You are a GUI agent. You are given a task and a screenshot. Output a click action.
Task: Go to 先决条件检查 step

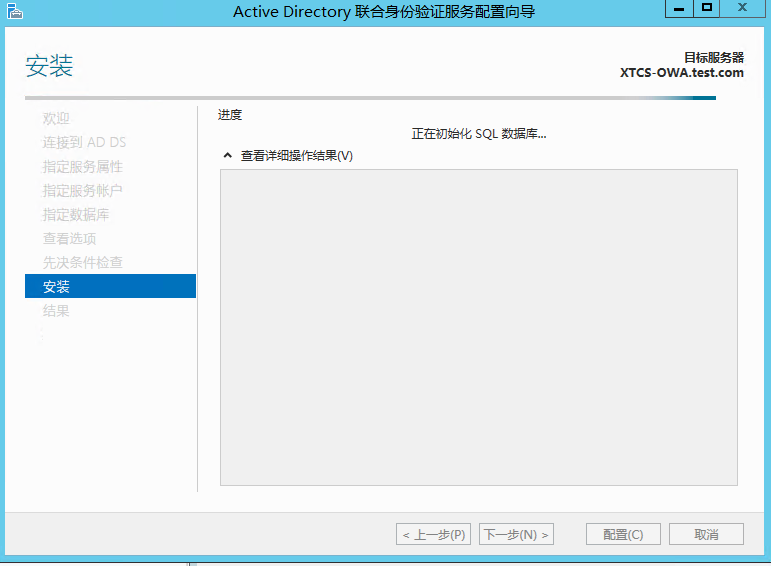point(82,263)
